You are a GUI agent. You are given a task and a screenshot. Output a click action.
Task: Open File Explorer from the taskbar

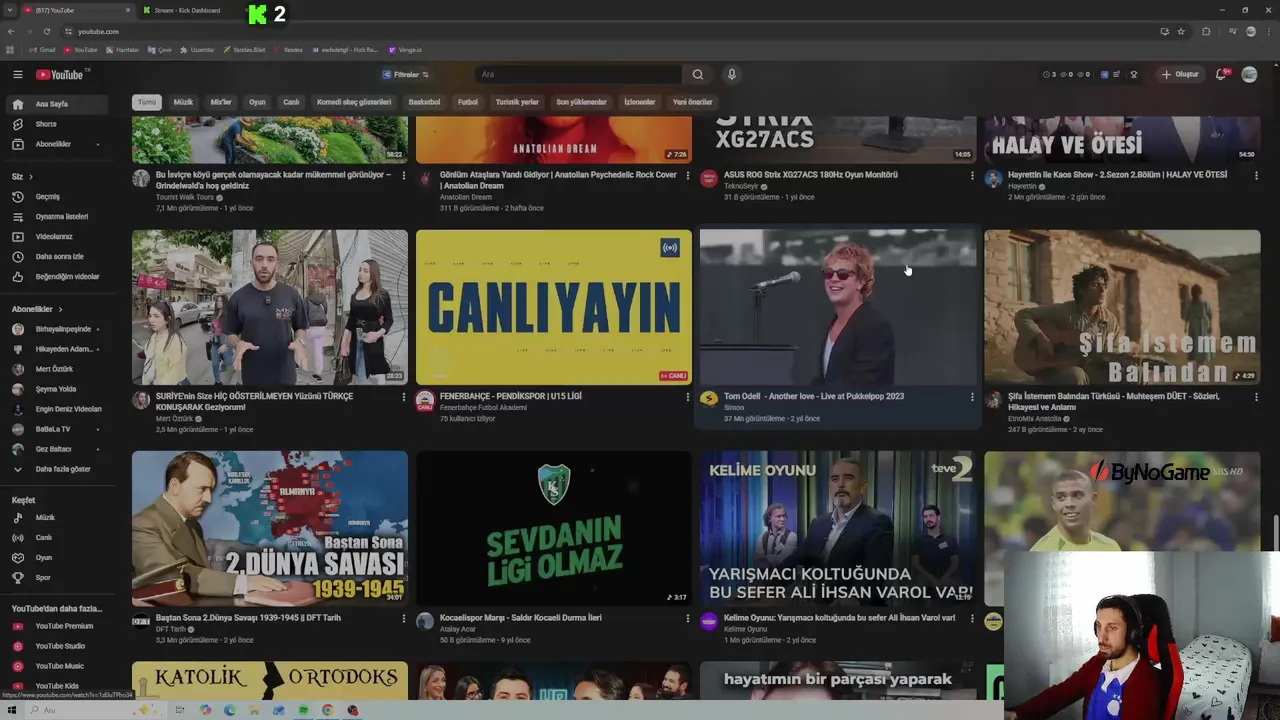click(254, 710)
